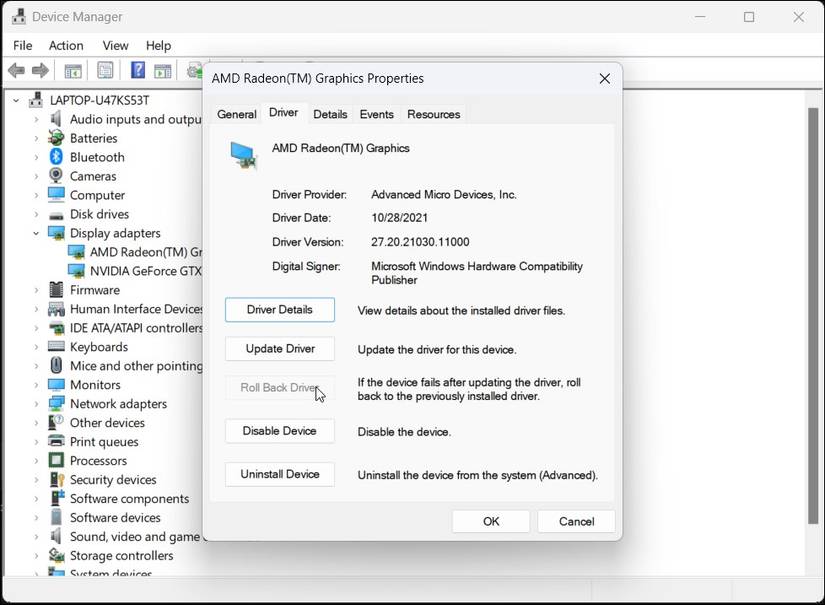Click the Back navigation arrow
Screen dimensions: 825x605
click(x=15, y=70)
